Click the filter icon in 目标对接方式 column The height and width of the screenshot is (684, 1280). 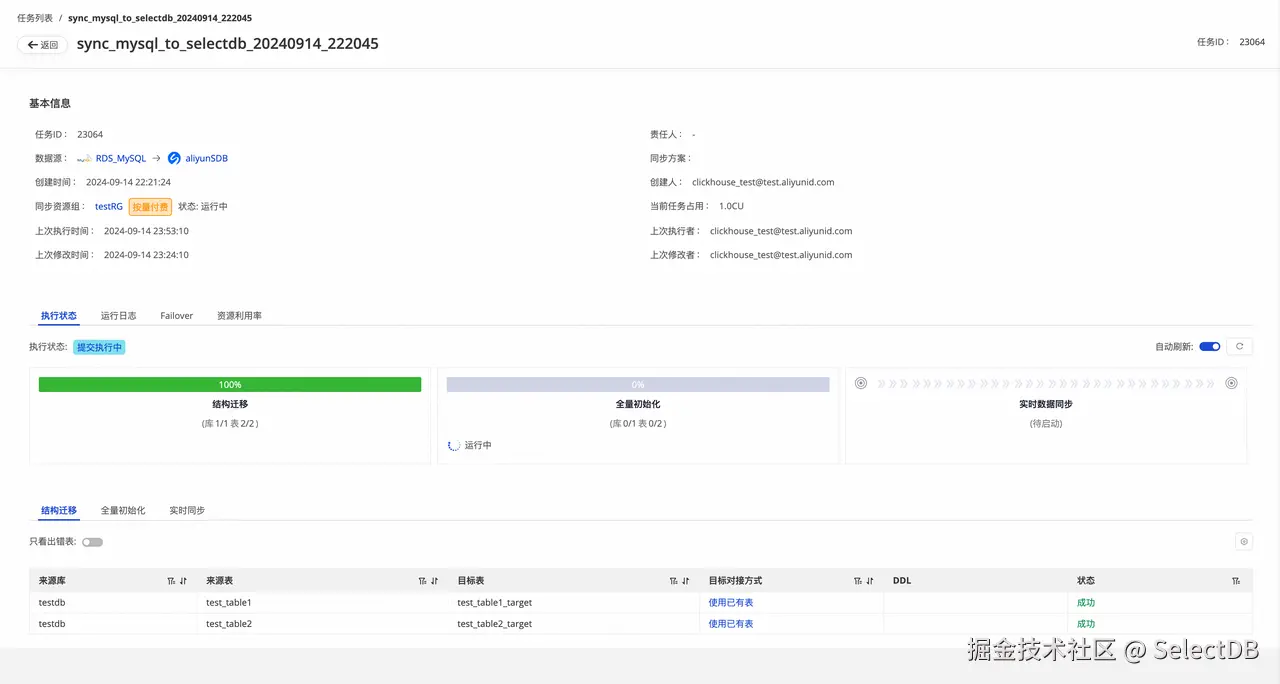click(858, 581)
